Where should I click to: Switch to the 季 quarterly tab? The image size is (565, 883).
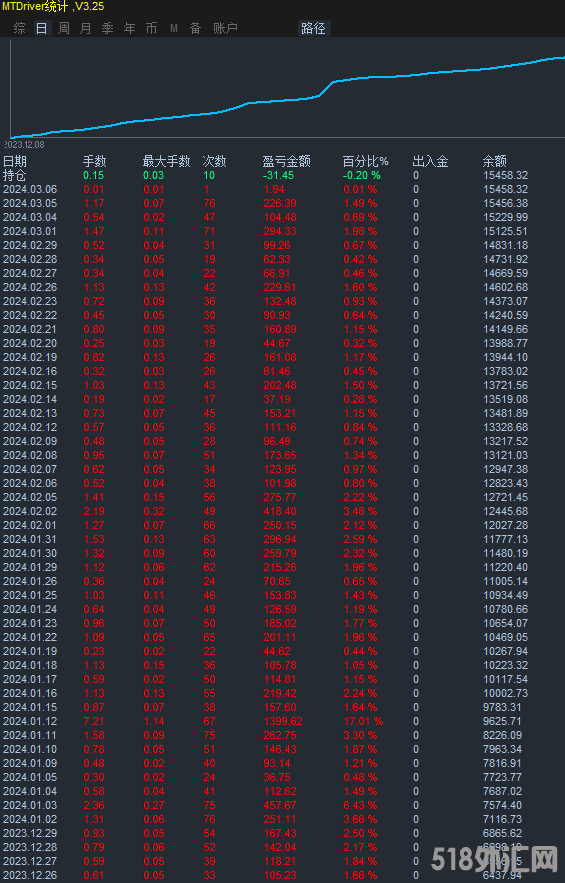(x=108, y=28)
